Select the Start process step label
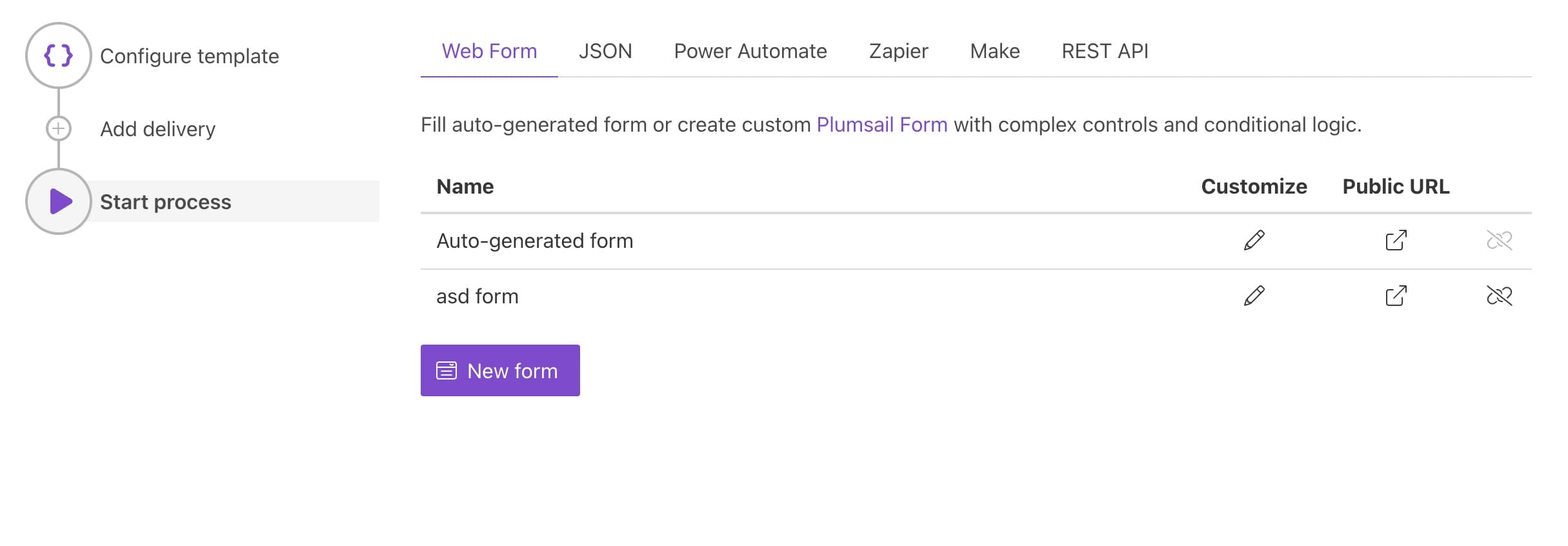The width and height of the screenshot is (1568, 546). coord(165,202)
